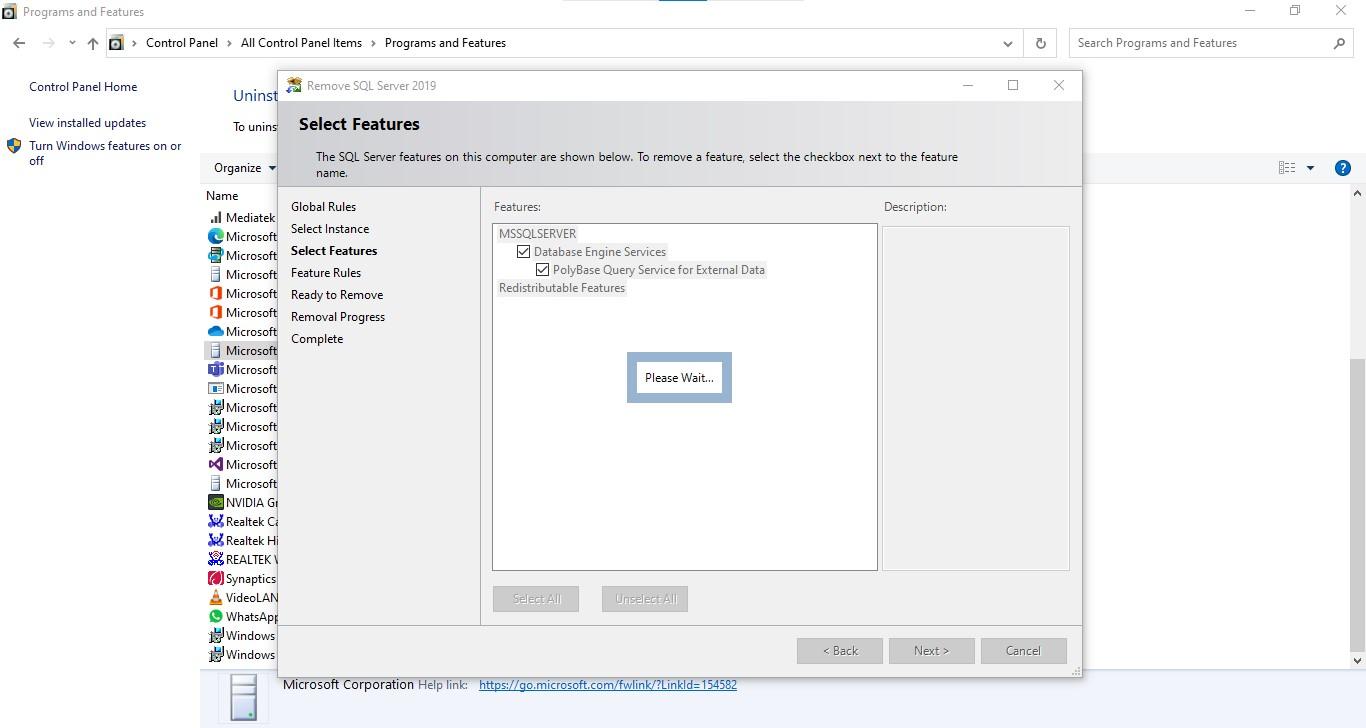This screenshot has width=1366, height=728.
Task: Select the Visual Studio icon in the program list
Action: (x=215, y=464)
